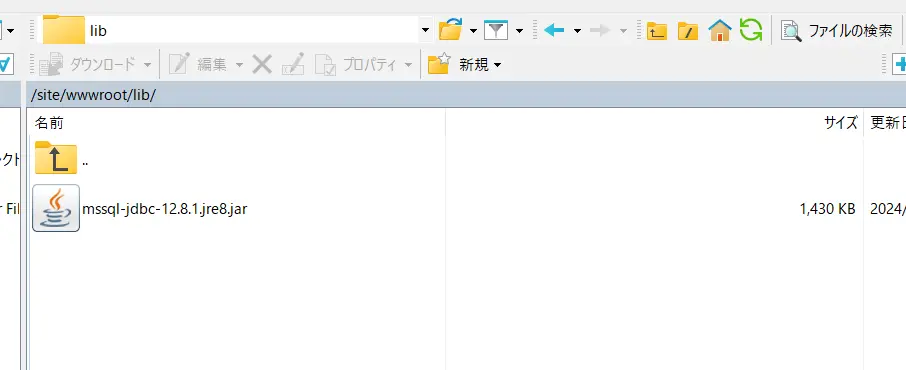This screenshot has width=906, height=370.
Task: Expand the 新規 dropdown arrow
Action: [x=497, y=65]
